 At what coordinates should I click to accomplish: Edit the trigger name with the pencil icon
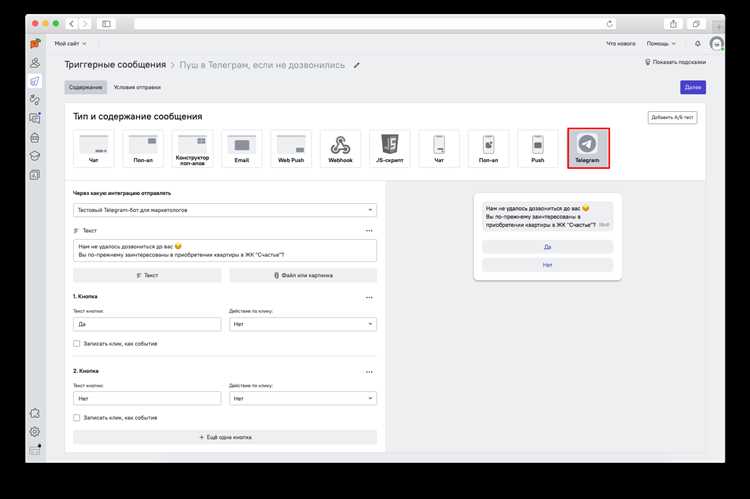click(356, 65)
